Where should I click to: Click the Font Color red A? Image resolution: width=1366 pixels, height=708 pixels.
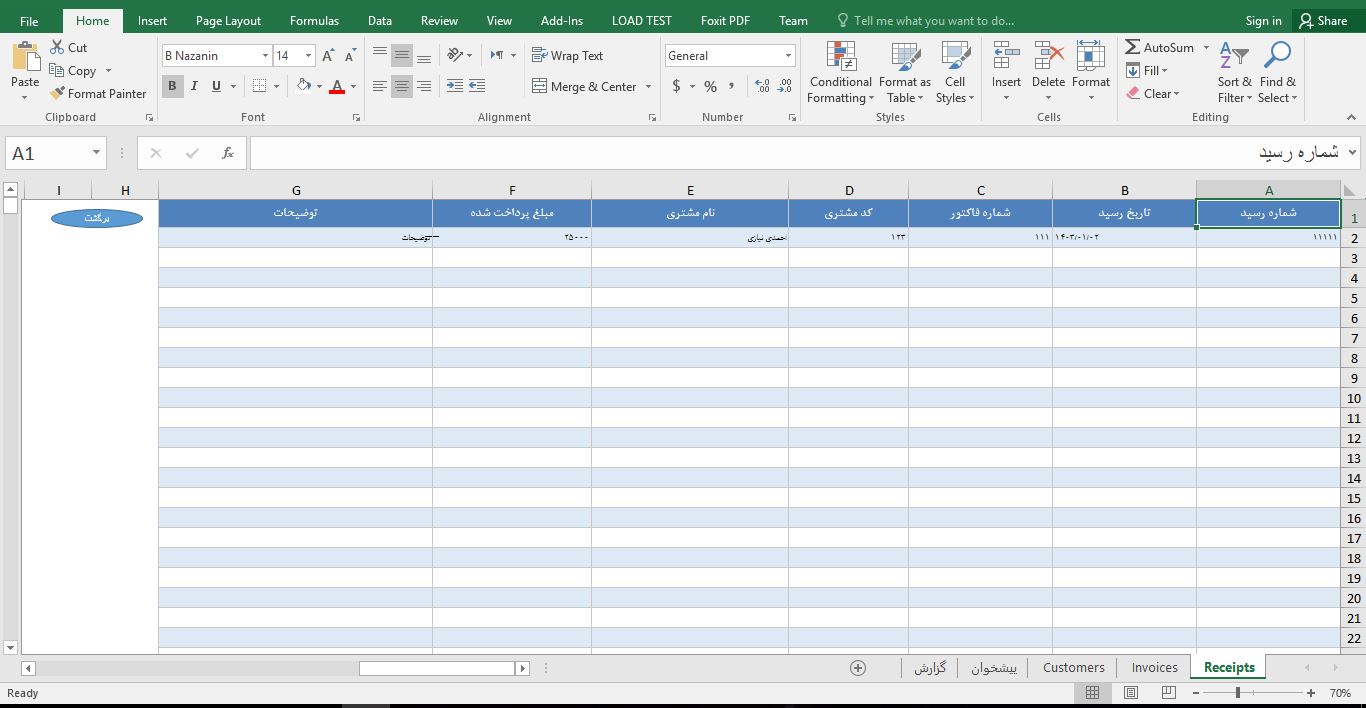pos(338,86)
